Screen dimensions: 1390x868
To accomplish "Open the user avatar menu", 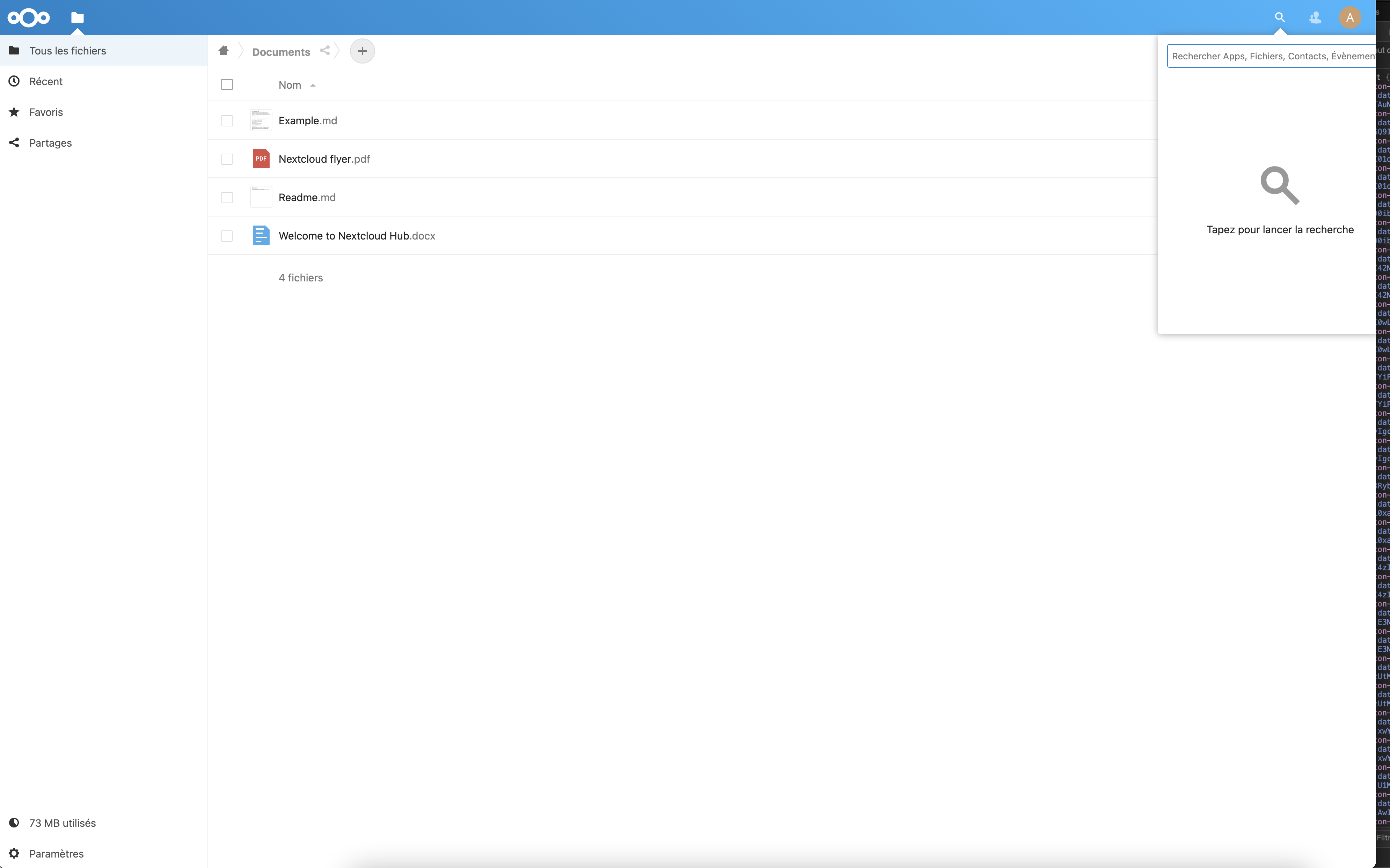I will pyautogui.click(x=1350, y=18).
